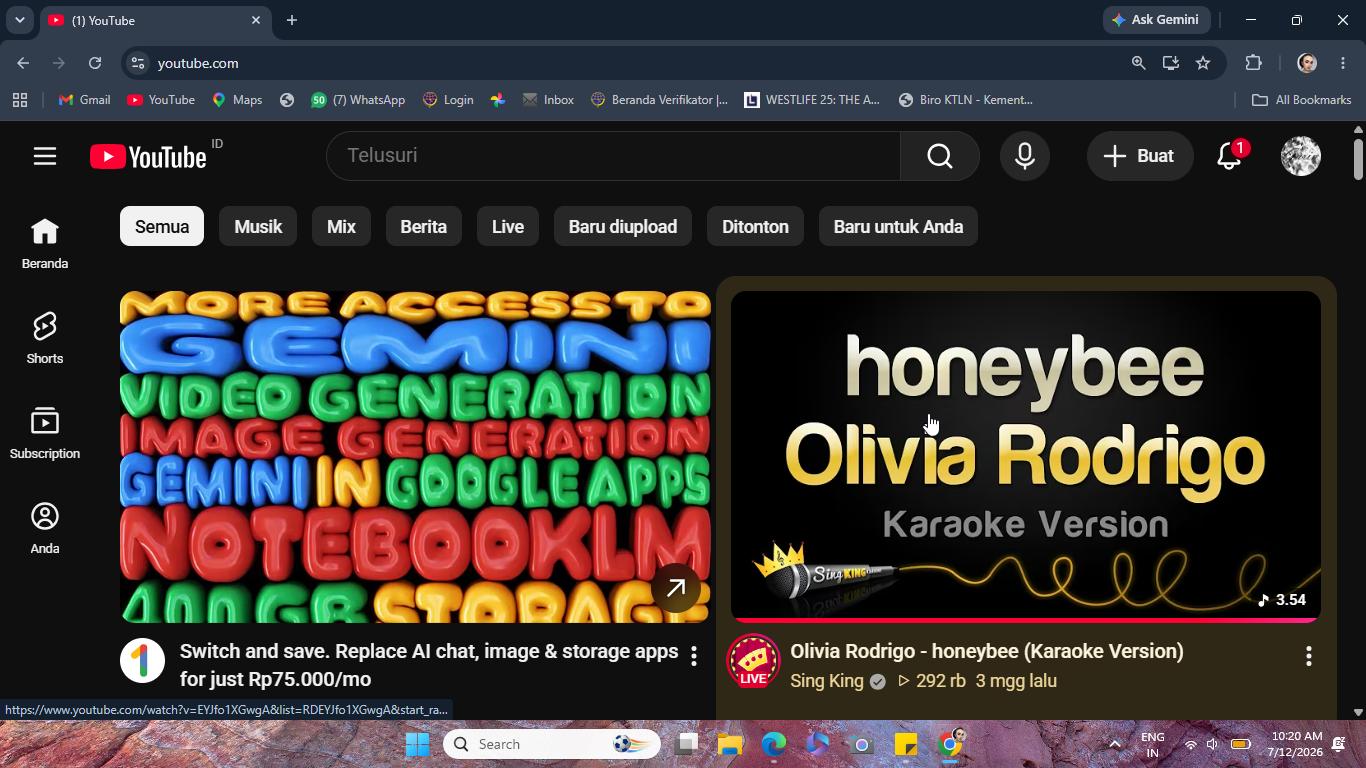
Task: Open the Windows Start menu
Action: click(x=418, y=744)
